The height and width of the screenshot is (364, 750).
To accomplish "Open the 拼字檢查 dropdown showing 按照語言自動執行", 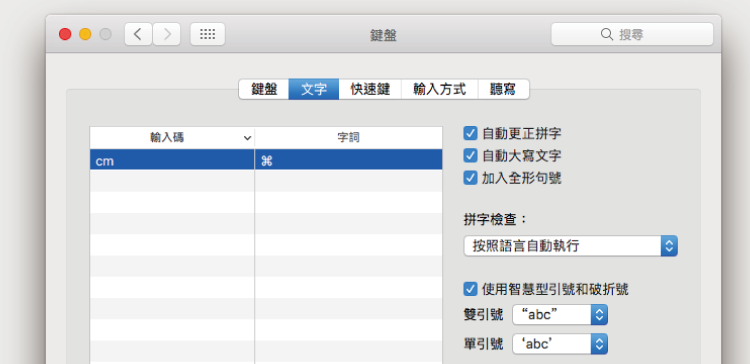I will click(571, 246).
